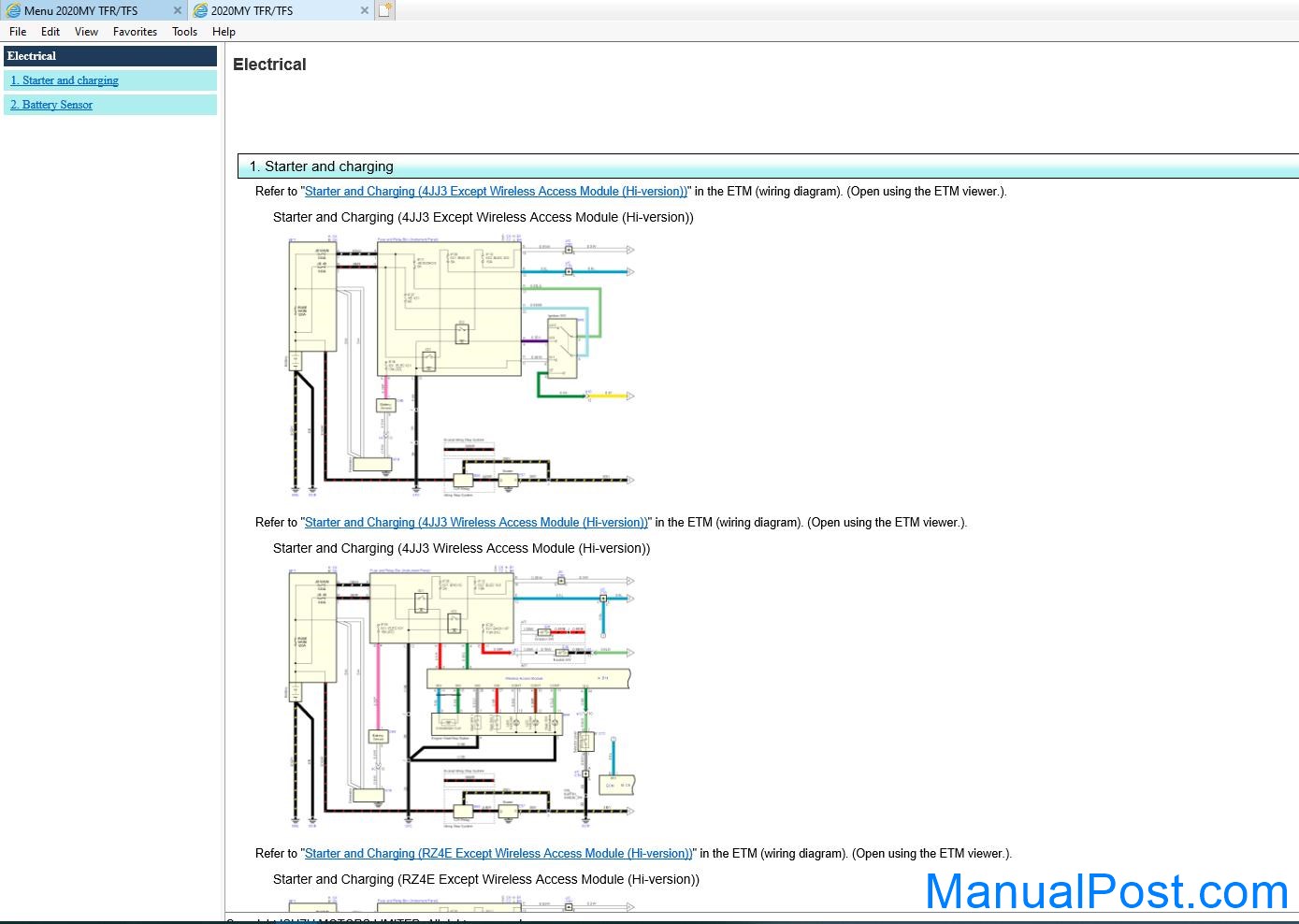
Task: Click caption 'Starter and Charging (RZ4E Except Wireless Access Module (Hi-version))'
Action: (486, 879)
